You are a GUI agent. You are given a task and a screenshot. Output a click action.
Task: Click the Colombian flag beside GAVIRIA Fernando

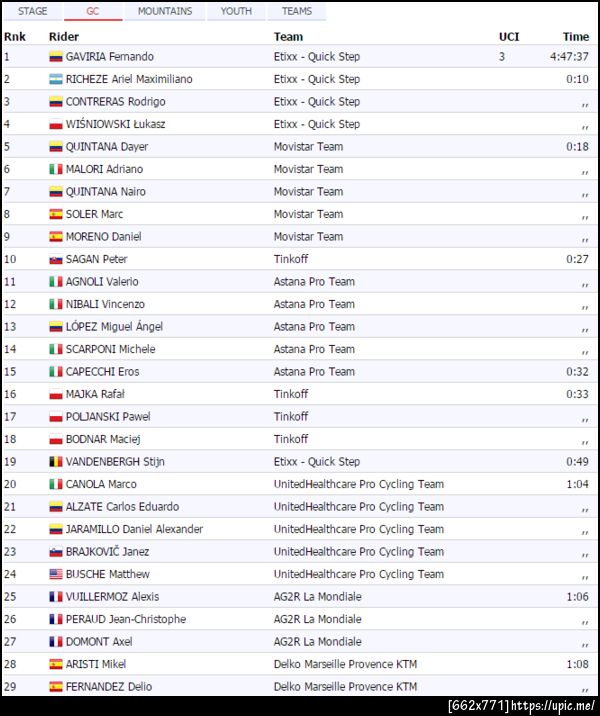[56, 57]
